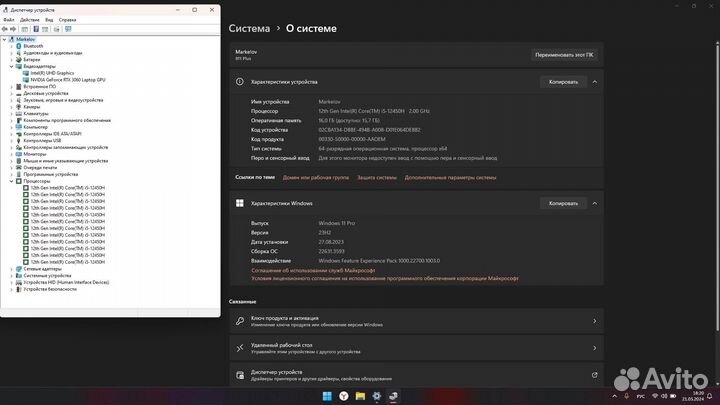Image resolution: width=720 pixels, height=405 pixels.
Task: Open File Explorer from the taskbar
Action: coord(360,396)
